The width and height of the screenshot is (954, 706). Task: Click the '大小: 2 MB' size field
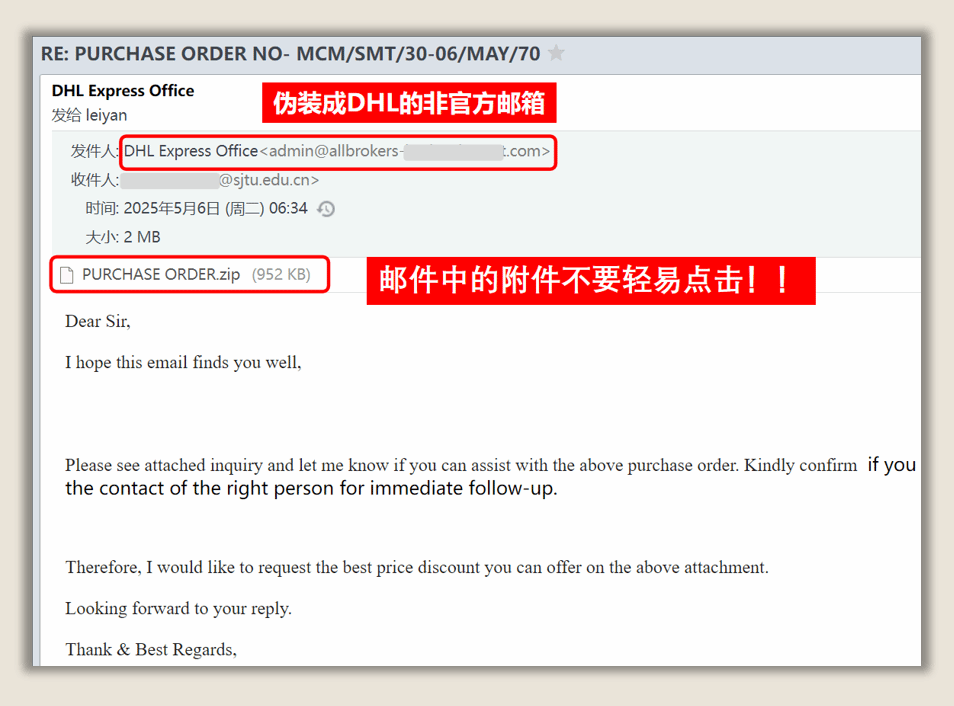pyautogui.click(x=123, y=237)
